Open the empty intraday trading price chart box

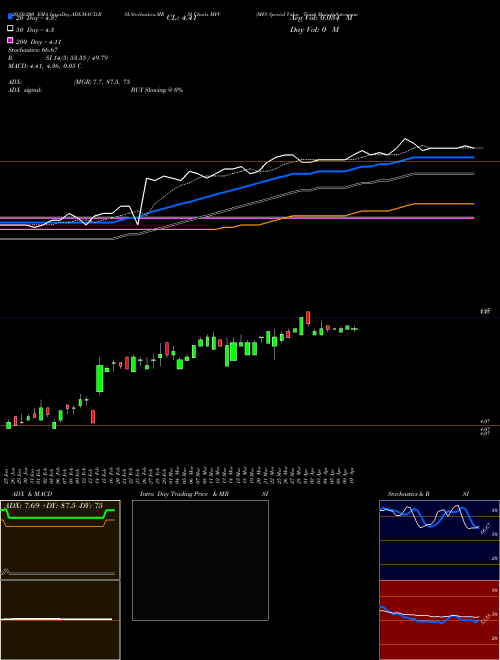pos(200,560)
